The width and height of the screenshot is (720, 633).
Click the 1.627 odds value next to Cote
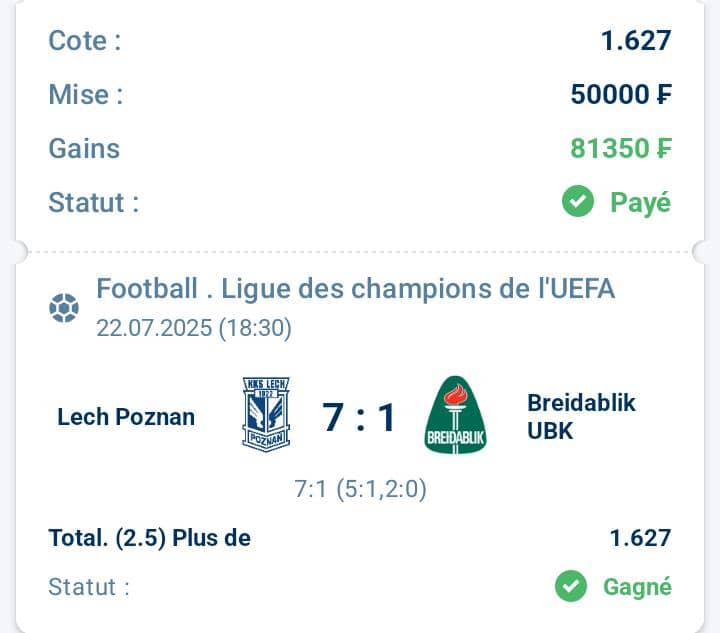[x=636, y=40]
